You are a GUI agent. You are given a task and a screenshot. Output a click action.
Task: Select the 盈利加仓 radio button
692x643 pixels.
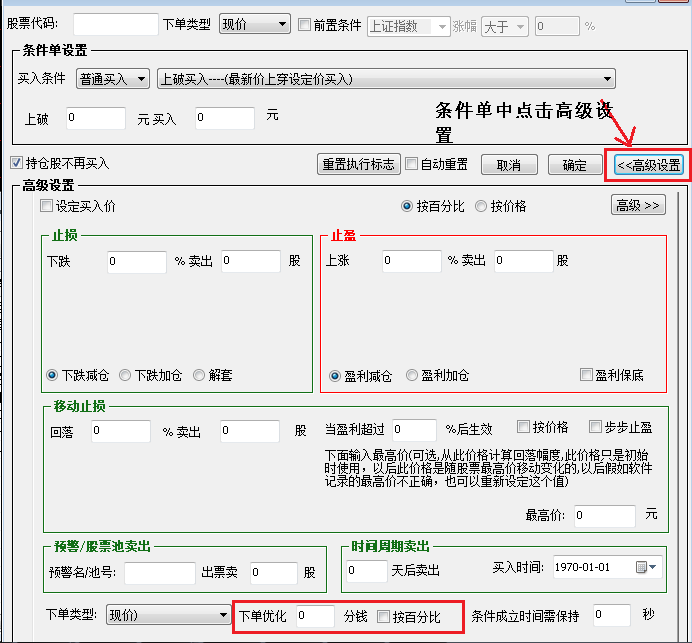[x=412, y=376]
